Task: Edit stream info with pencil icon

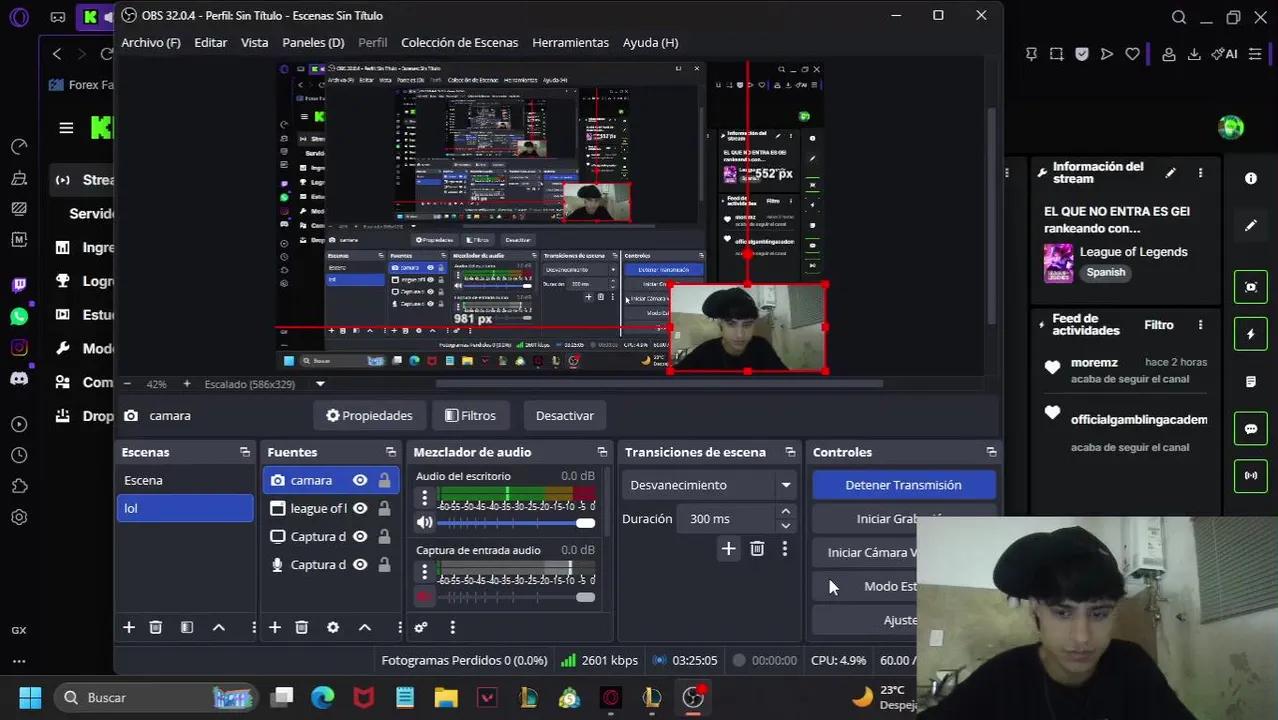Action: 1171,171
